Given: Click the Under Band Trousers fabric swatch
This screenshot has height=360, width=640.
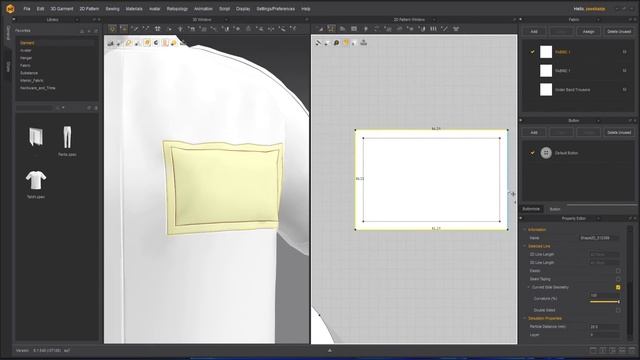Looking at the screenshot, I should 546,89.
